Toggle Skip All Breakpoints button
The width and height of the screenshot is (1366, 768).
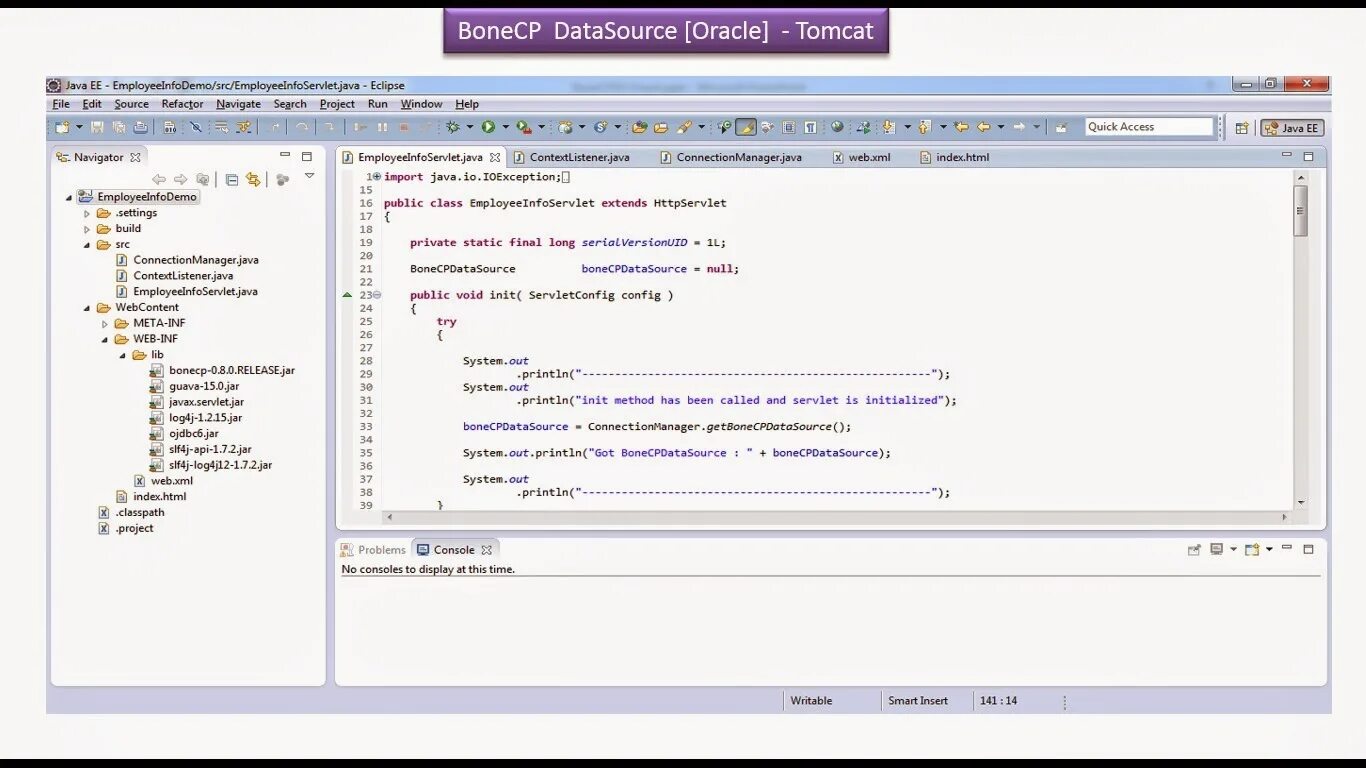tap(196, 127)
